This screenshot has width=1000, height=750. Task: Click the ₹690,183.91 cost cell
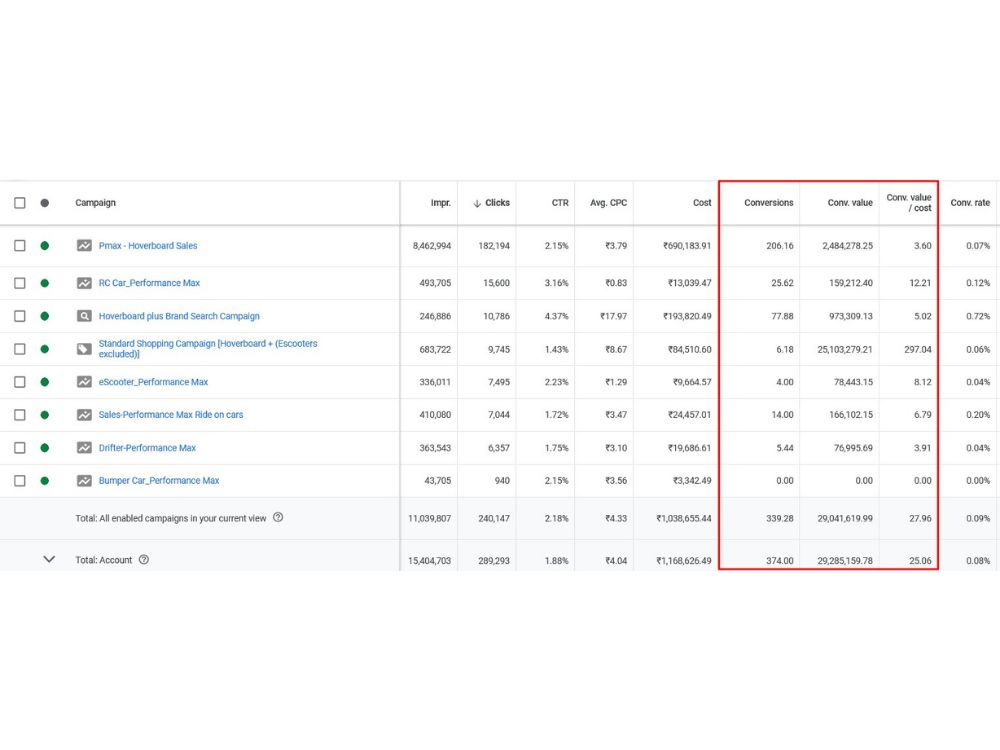tap(687, 246)
